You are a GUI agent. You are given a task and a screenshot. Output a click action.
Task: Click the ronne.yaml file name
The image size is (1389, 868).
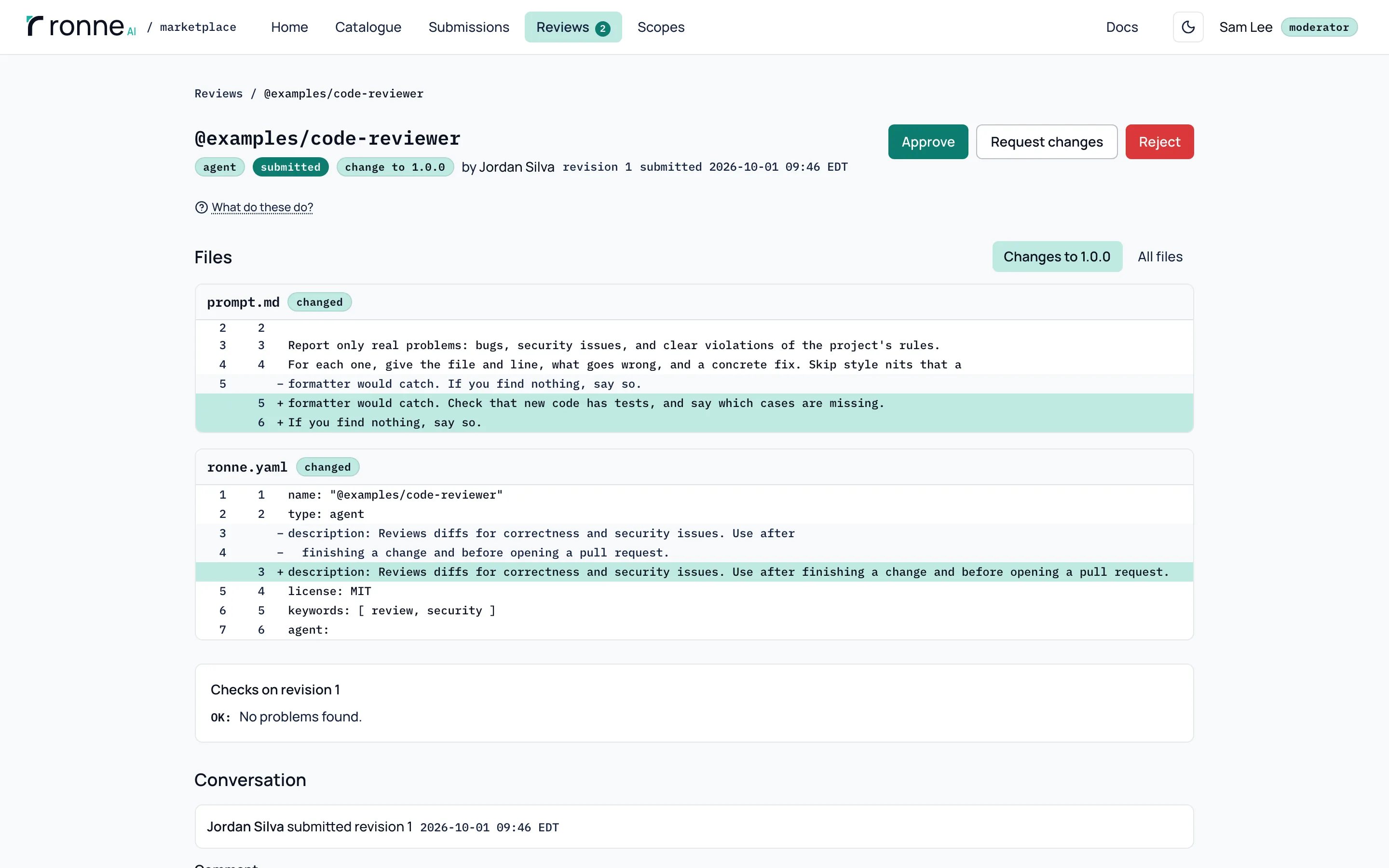click(247, 467)
